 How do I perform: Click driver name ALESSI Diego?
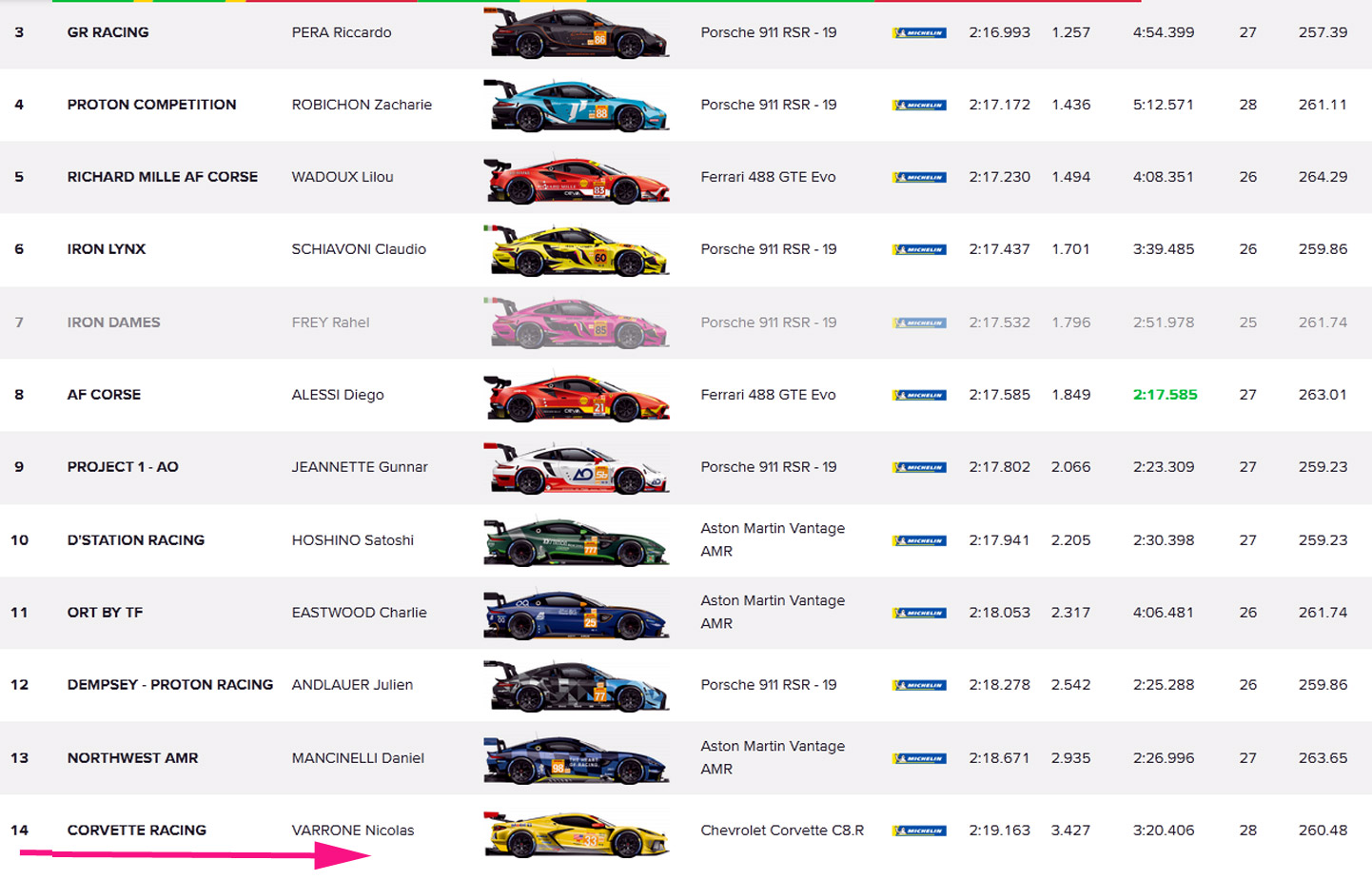click(x=338, y=395)
